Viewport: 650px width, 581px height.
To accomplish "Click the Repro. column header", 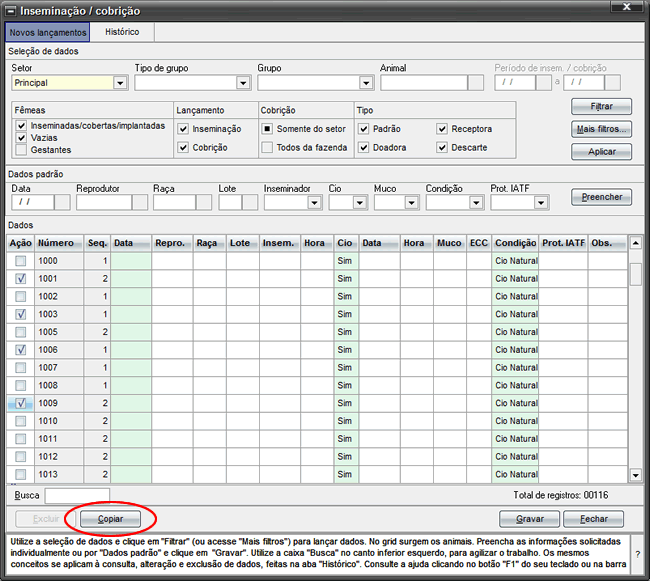I will [172, 243].
